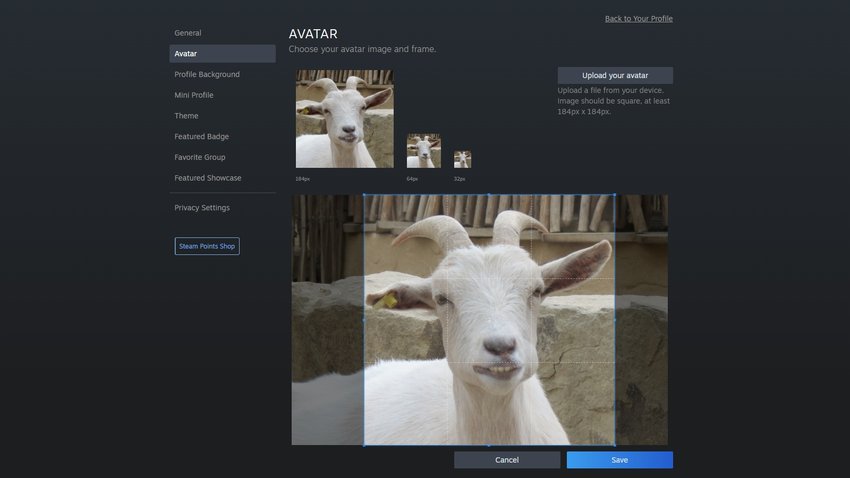Go to Profile Background settings
850x478 pixels.
pyautogui.click(x=207, y=74)
